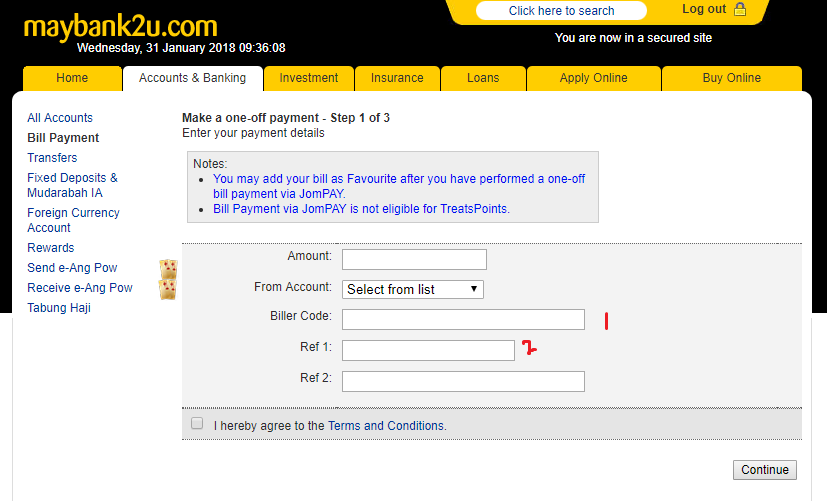Click the date and time text in the header

click(x=181, y=48)
